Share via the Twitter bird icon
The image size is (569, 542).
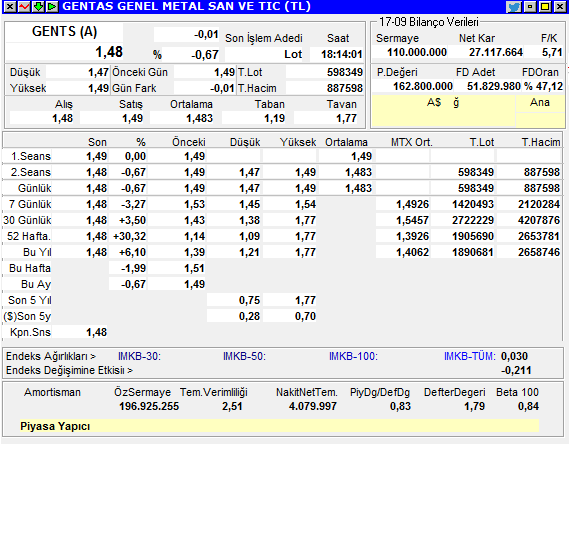[x=514, y=7]
